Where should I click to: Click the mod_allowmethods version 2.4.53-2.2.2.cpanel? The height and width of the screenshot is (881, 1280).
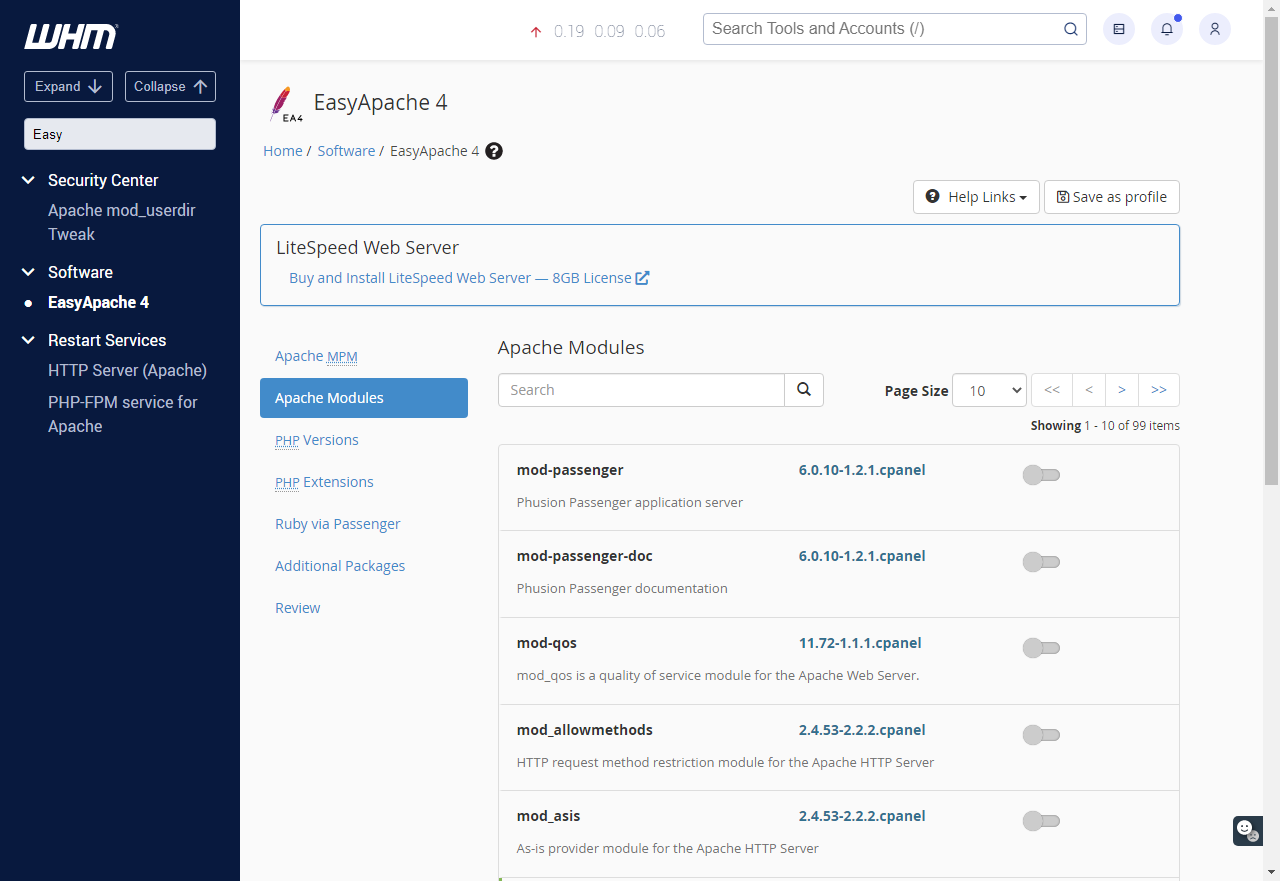pyautogui.click(x=862, y=730)
